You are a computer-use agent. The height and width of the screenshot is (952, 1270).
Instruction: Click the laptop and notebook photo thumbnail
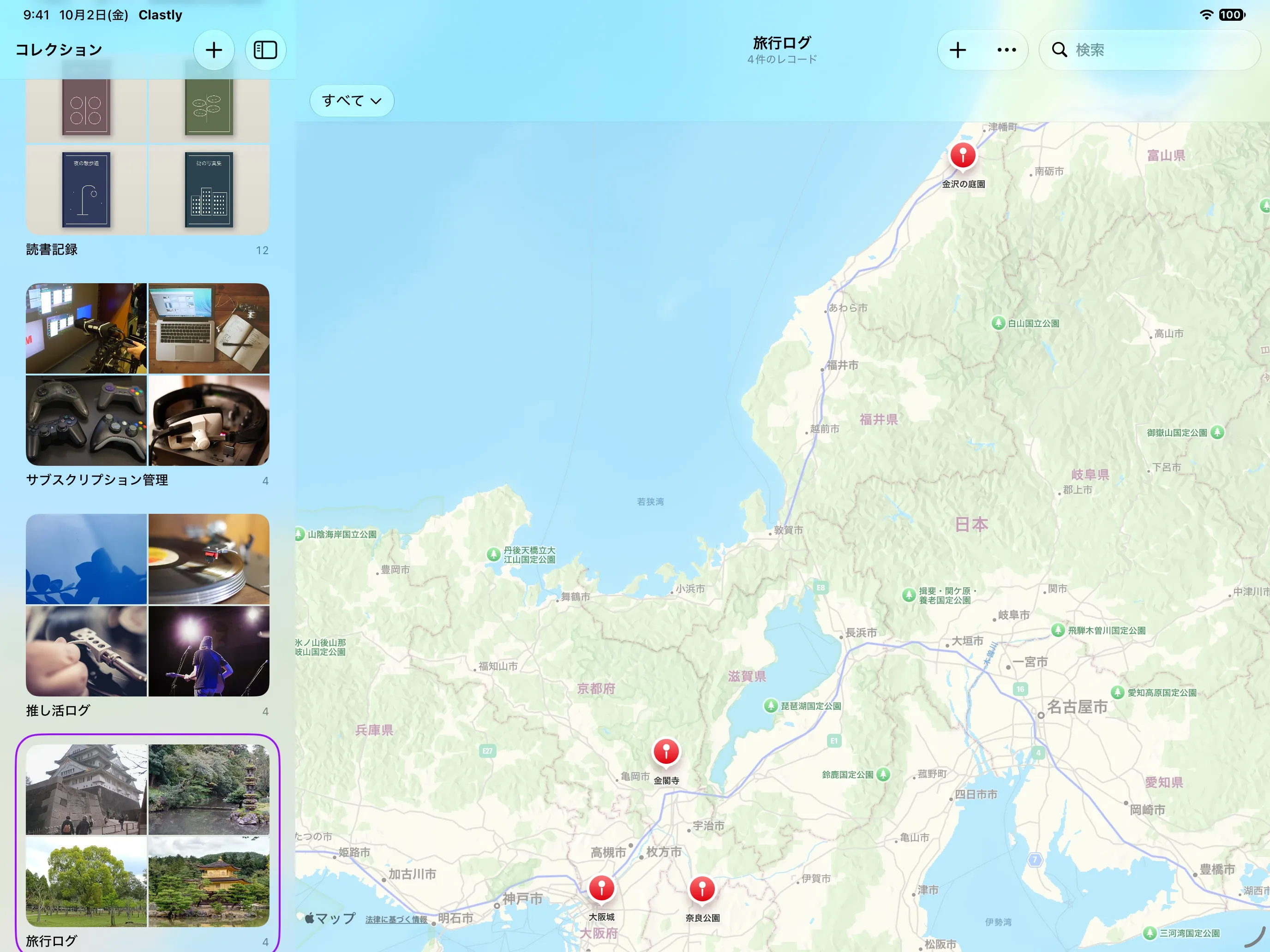tap(209, 328)
